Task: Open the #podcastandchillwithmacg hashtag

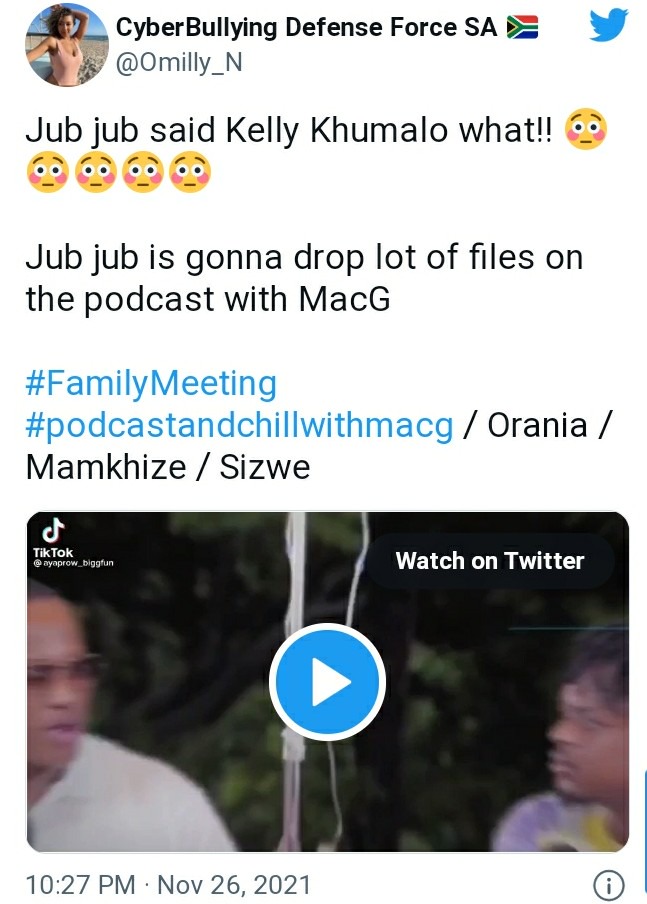Action: pyautogui.click(x=239, y=426)
